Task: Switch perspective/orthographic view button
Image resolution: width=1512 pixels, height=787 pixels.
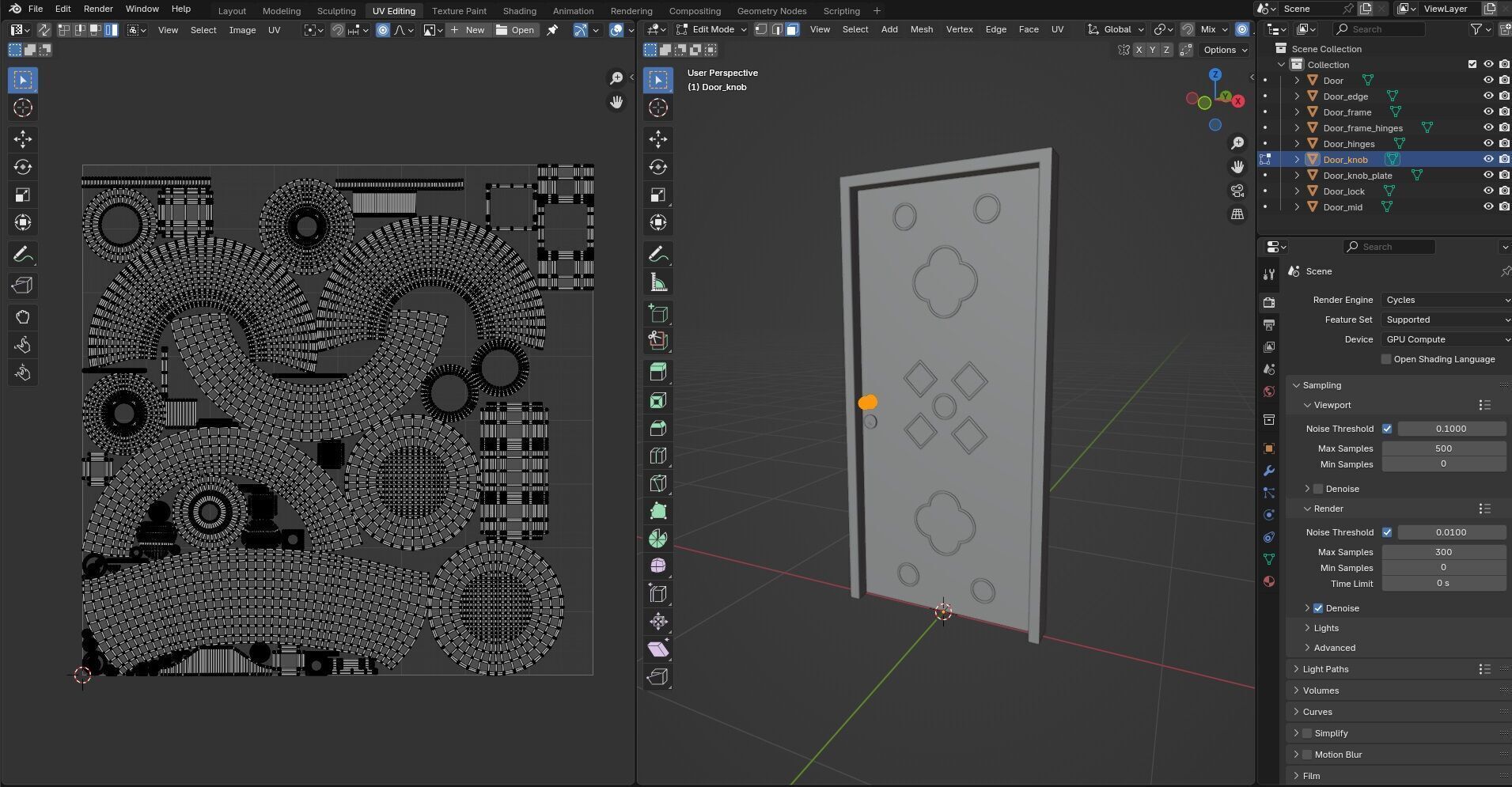Action: [1237, 214]
